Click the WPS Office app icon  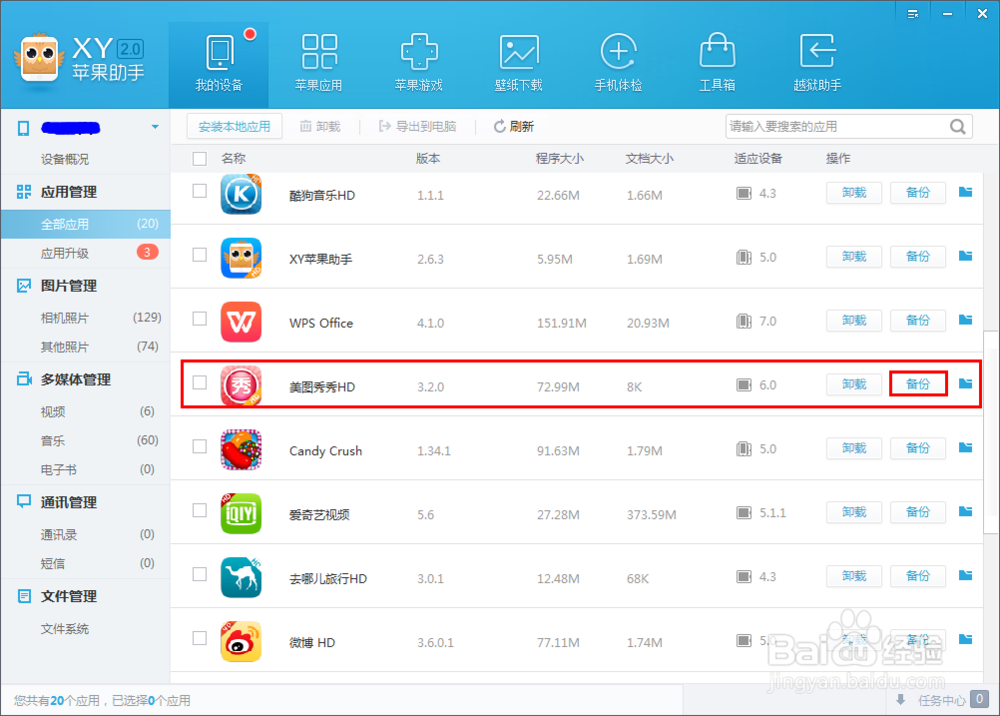coord(241,322)
